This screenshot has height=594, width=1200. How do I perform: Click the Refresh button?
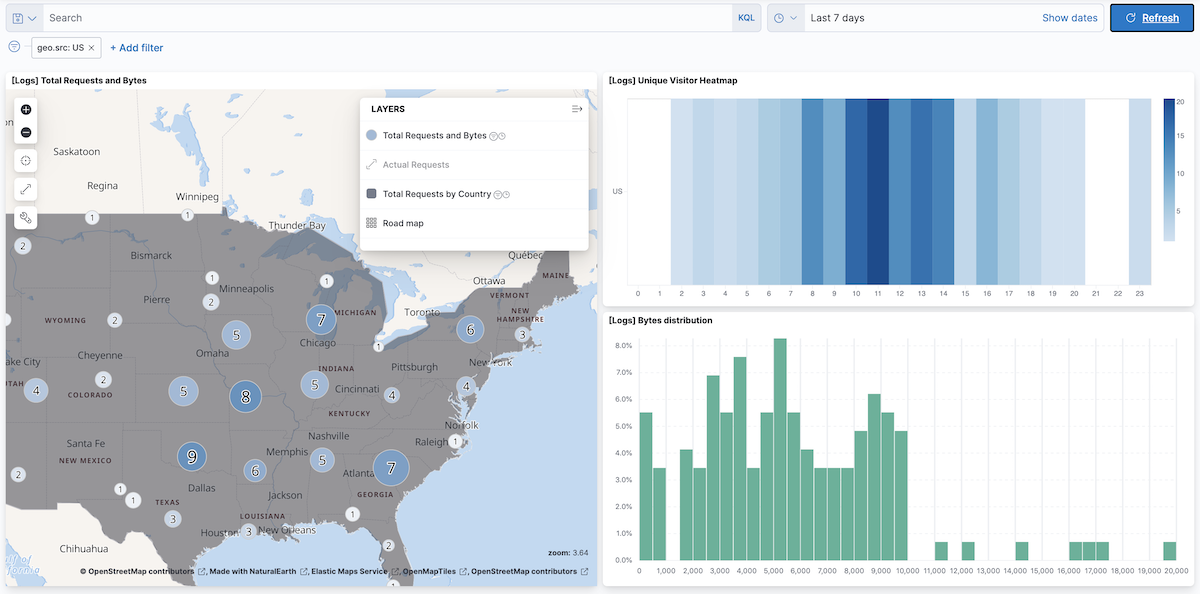point(1151,17)
